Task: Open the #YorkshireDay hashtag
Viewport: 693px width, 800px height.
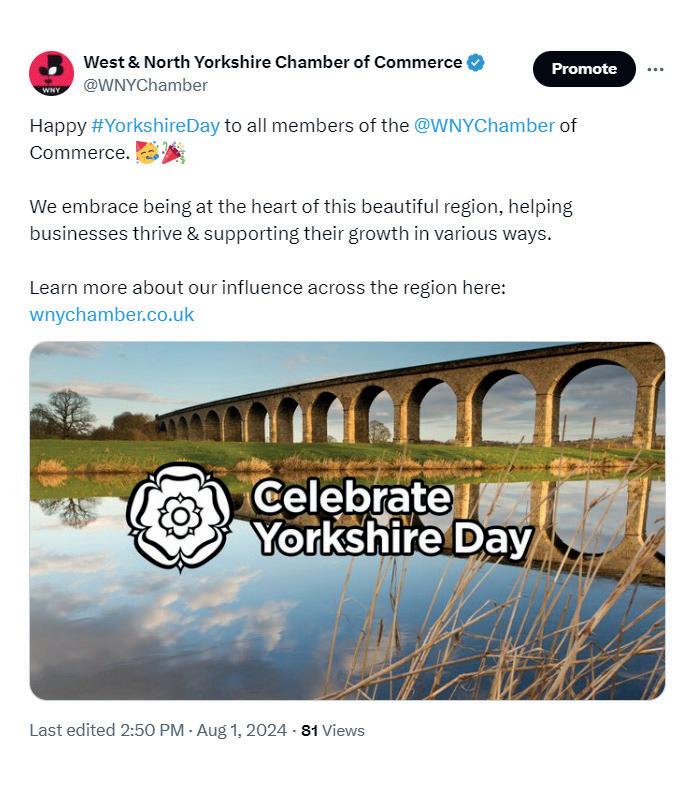Action: [x=155, y=126]
